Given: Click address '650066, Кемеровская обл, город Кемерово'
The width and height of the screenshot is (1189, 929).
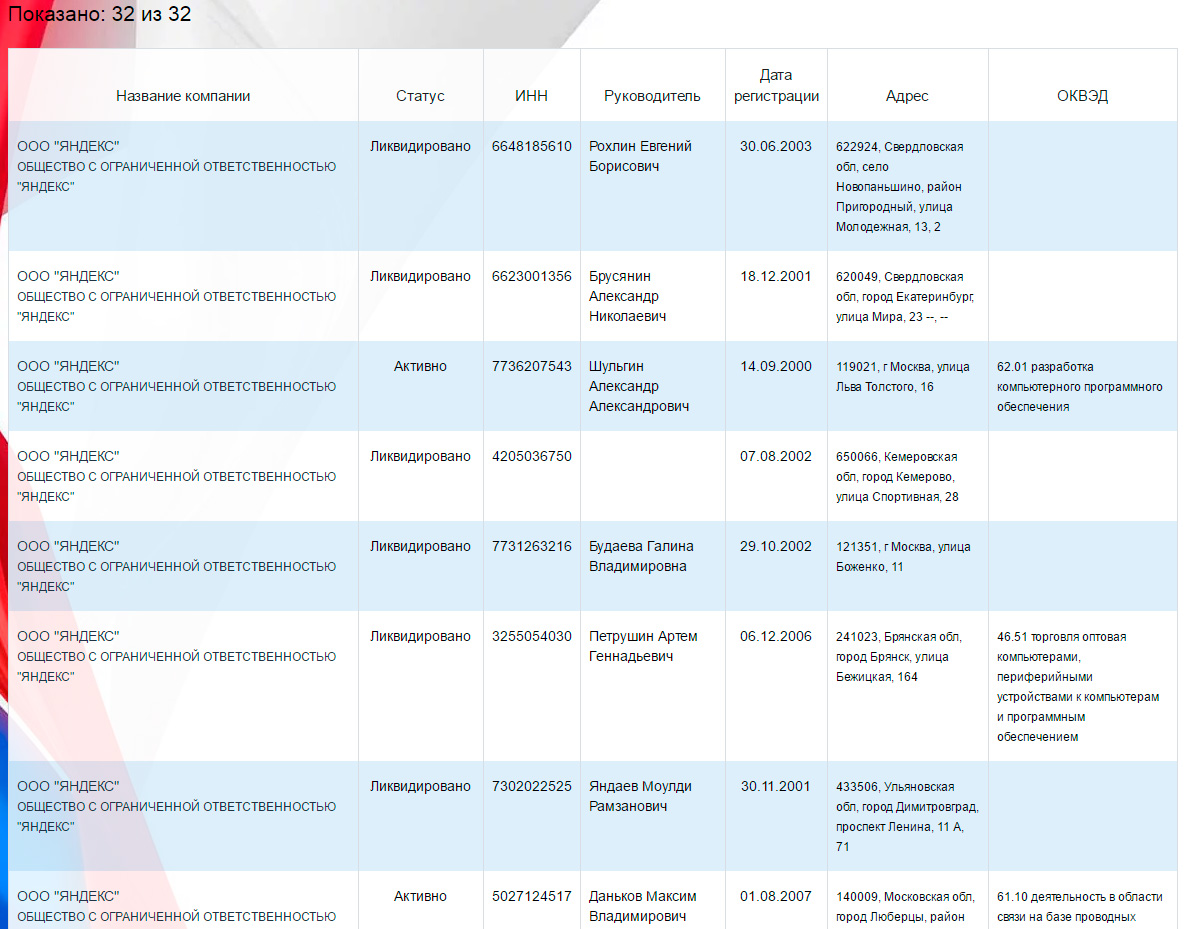Looking at the screenshot, I should [x=897, y=477].
